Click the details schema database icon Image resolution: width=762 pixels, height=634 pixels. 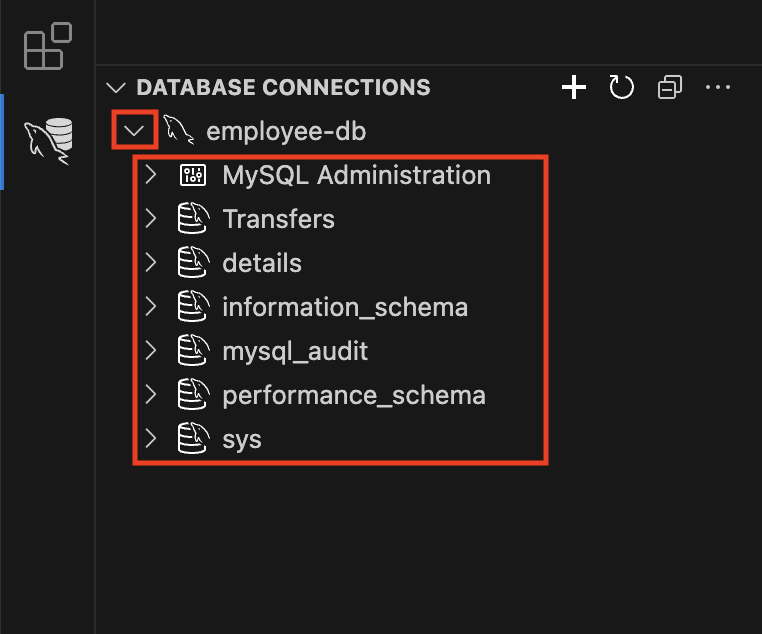(193, 263)
